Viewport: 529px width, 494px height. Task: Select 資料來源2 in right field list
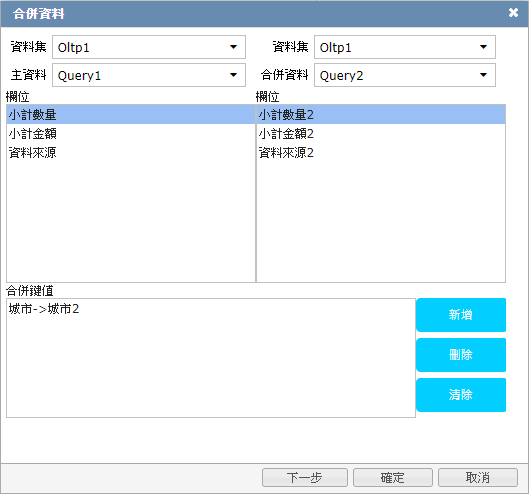381,153
